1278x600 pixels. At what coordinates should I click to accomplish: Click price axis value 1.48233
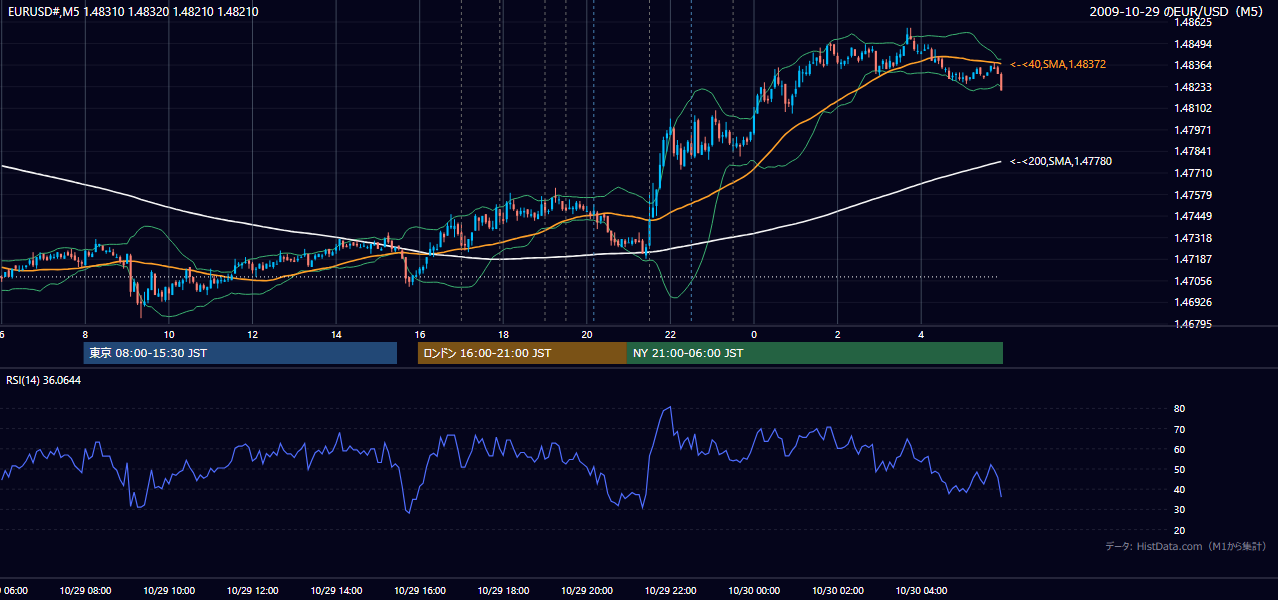[x=1195, y=87]
